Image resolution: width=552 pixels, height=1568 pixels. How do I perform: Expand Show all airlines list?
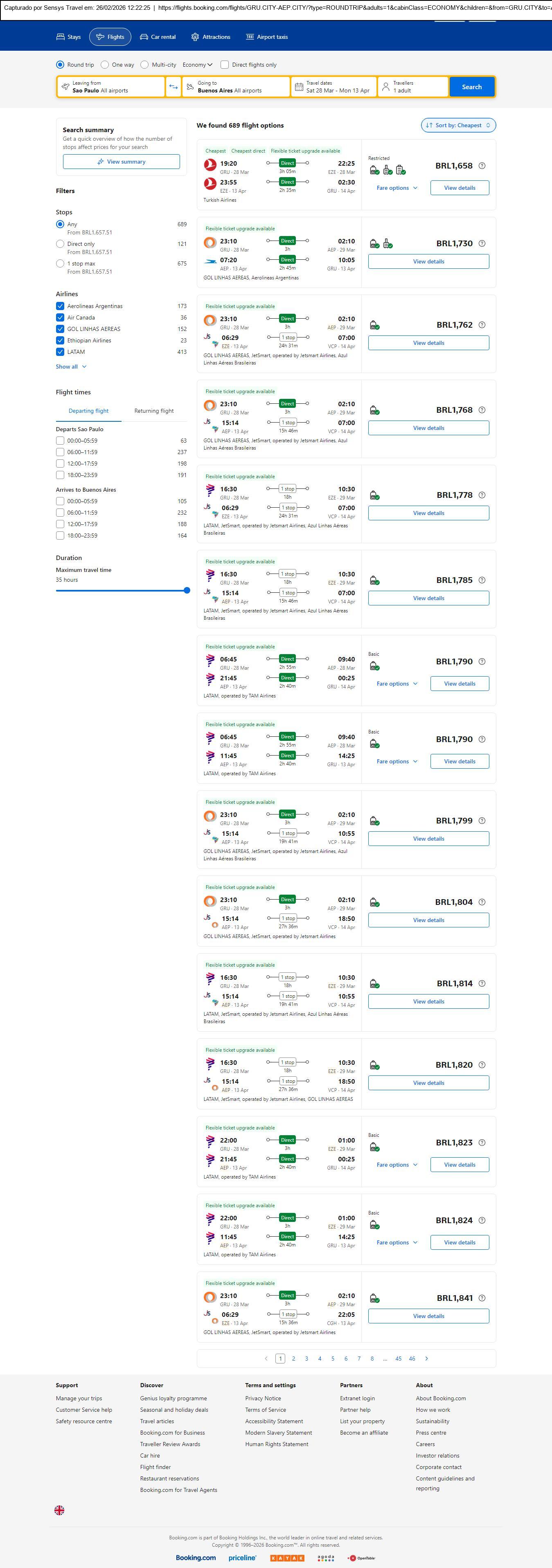[71, 367]
